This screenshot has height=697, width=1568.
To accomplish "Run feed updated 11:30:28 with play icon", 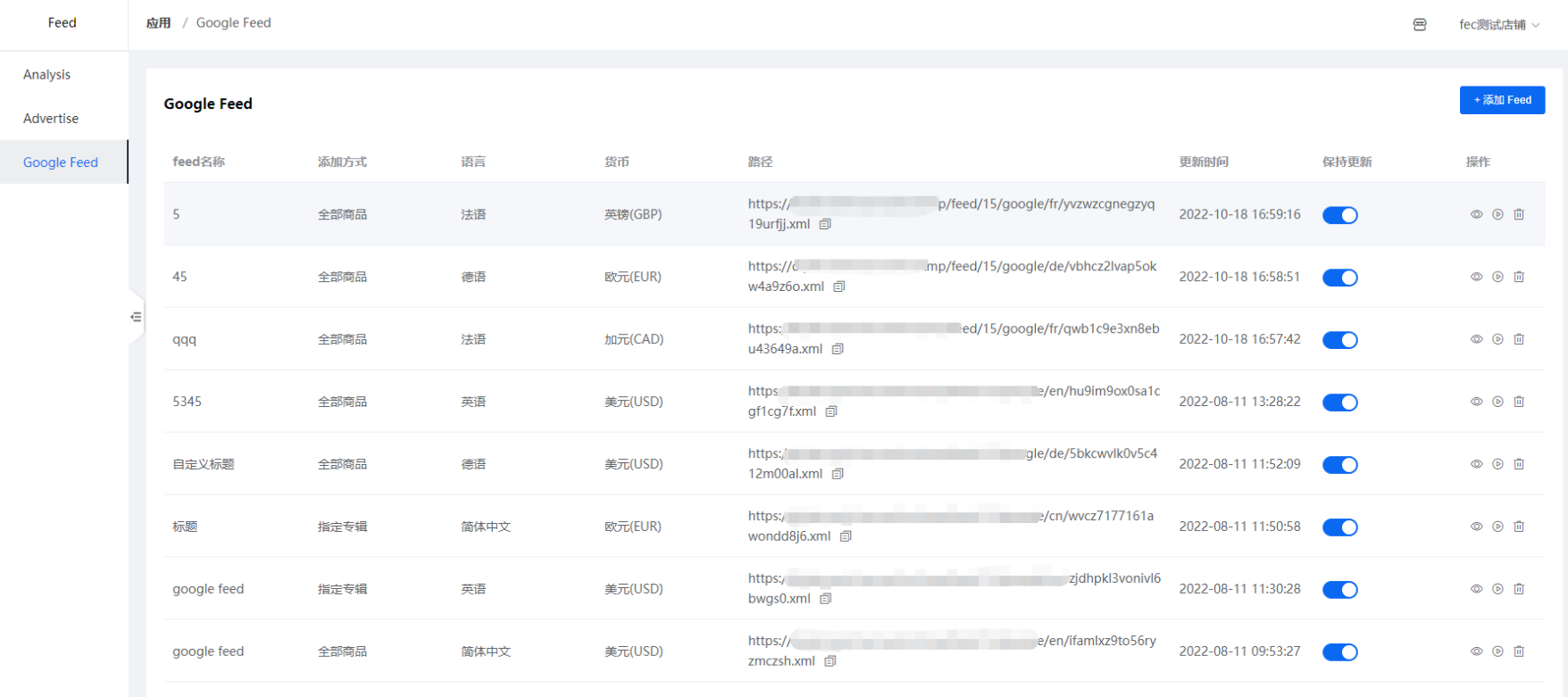I will (x=1497, y=589).
